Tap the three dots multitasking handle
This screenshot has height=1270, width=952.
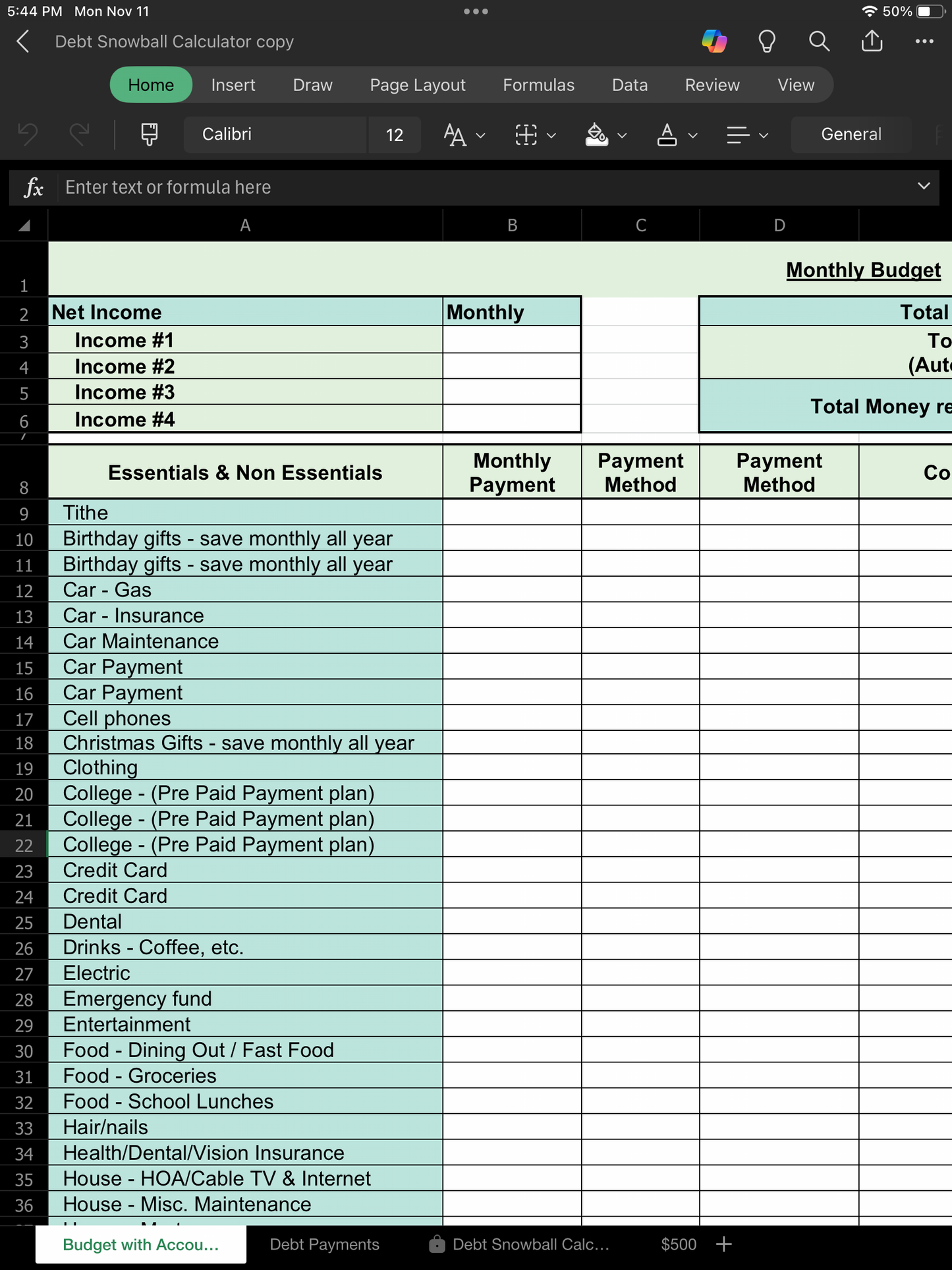(x=476, y=11)
